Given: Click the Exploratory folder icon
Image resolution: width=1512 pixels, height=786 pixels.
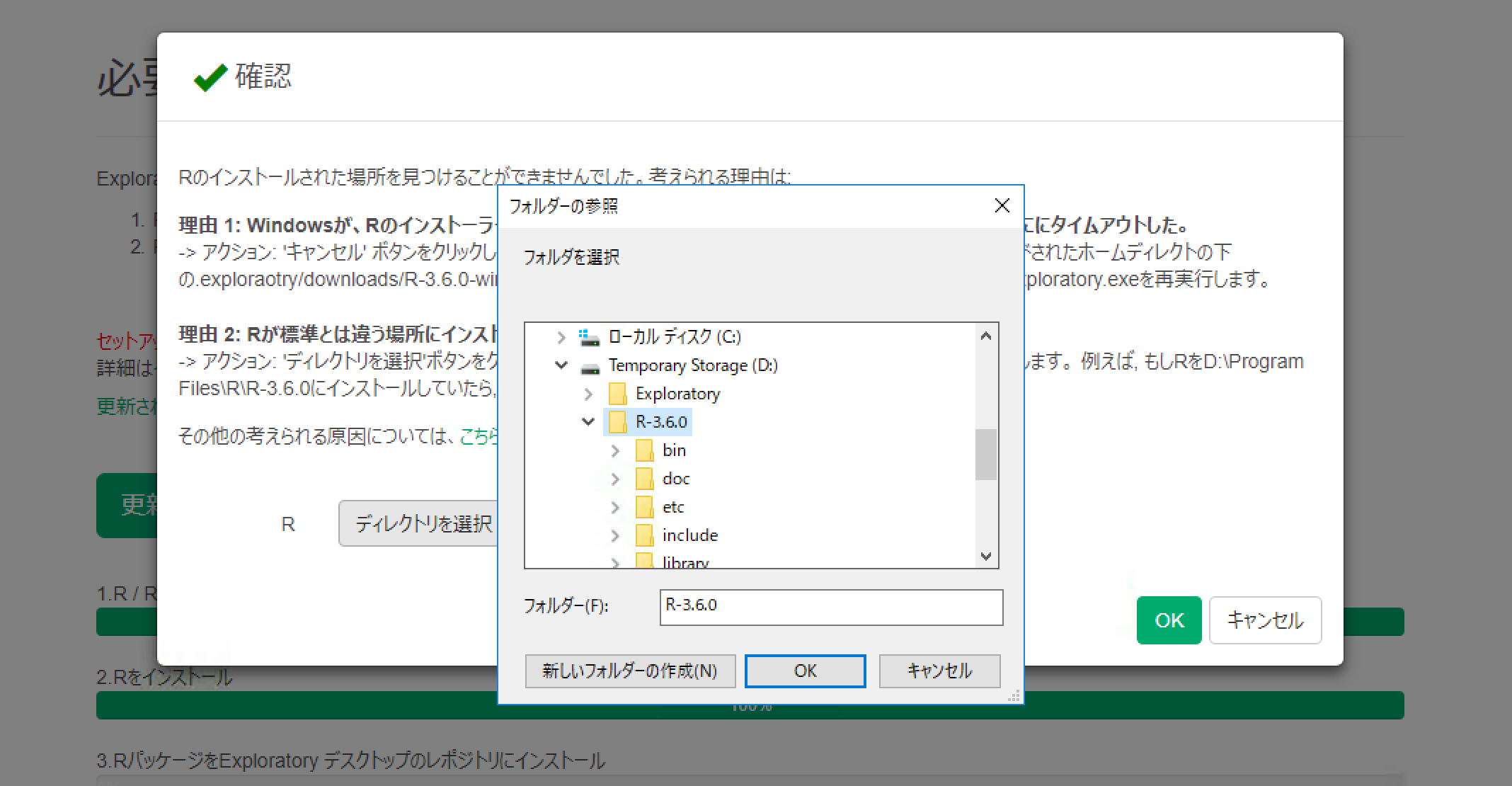Looking at the screenshot, I should coord(617,394).
